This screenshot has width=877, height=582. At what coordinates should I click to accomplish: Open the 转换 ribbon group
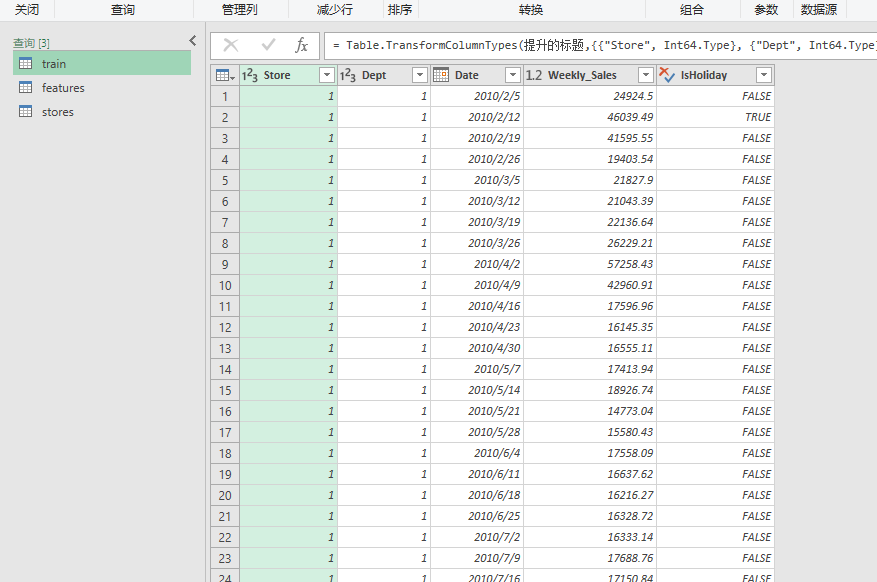pyautogui.click(x=531, y=10)
